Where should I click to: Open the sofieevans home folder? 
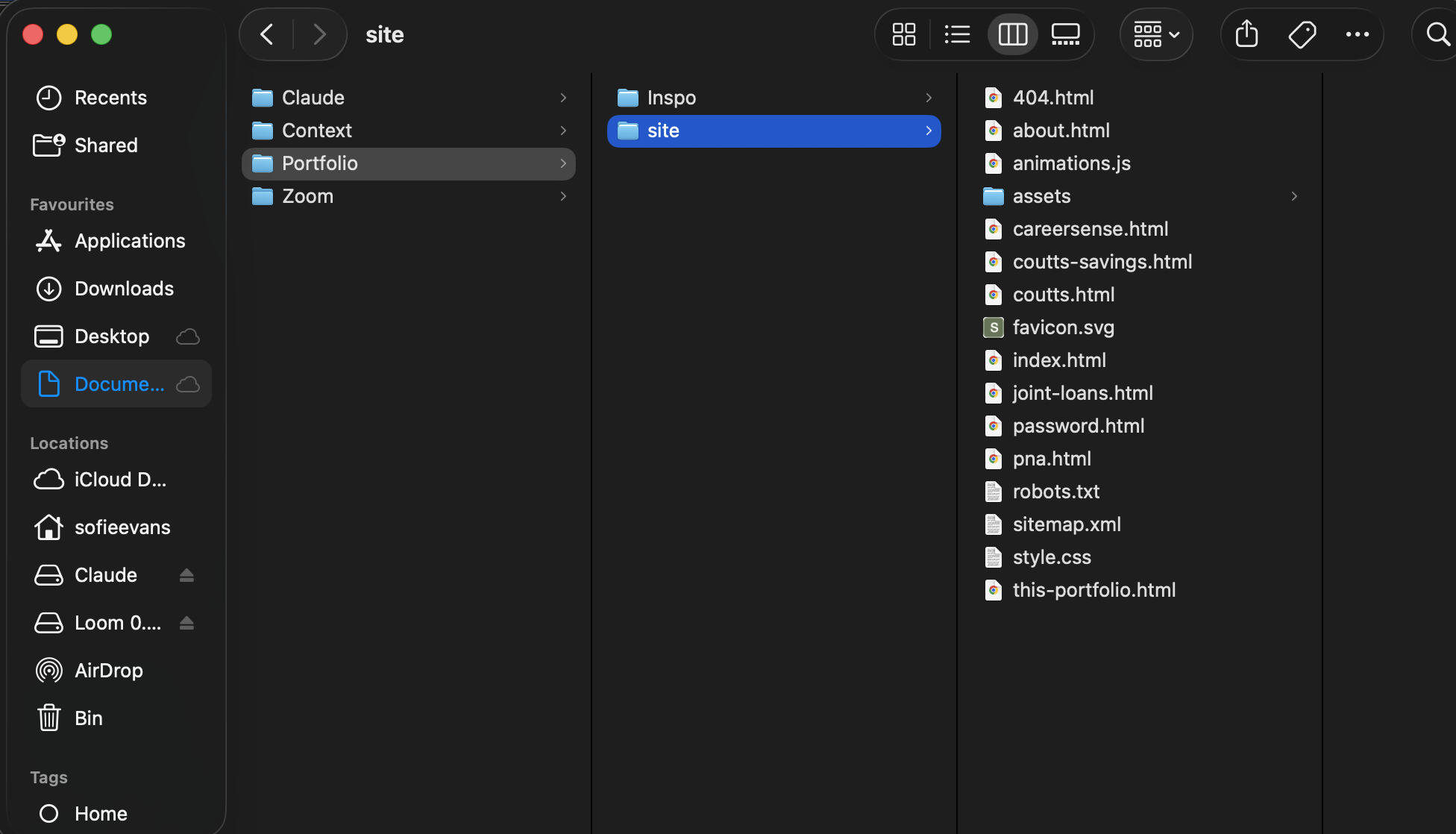pos(116,527)
